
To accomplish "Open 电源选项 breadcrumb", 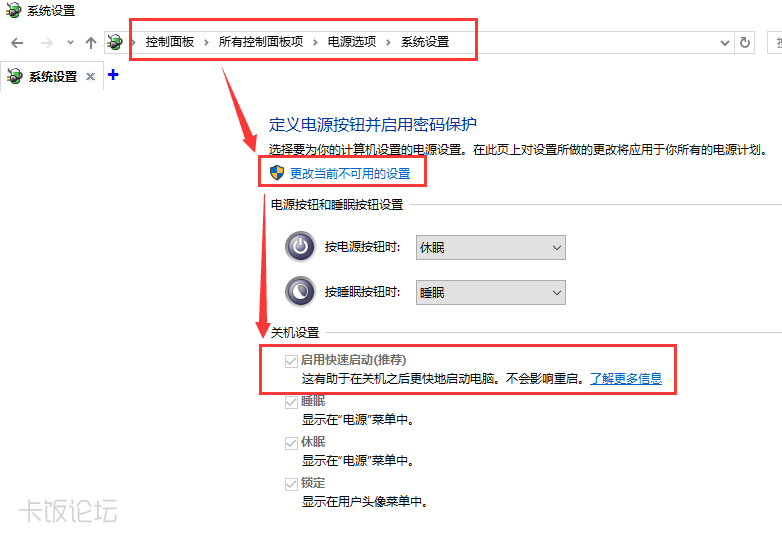I will point(352,42).
